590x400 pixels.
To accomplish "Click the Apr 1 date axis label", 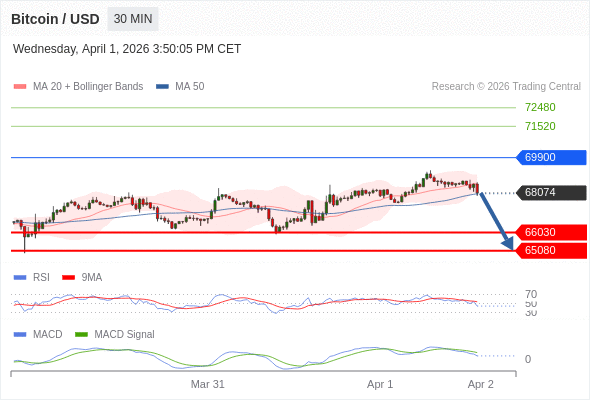I will pos(380,385).
